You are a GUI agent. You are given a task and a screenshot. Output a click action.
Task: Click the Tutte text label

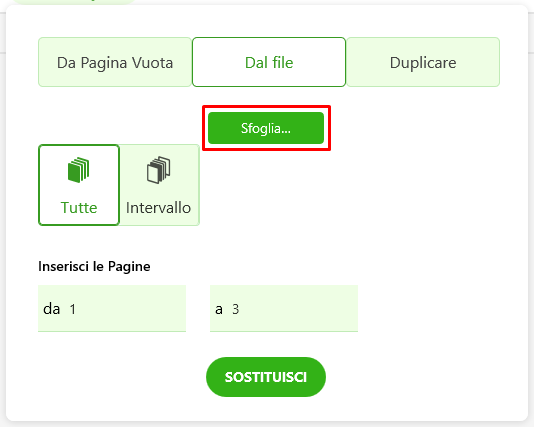tap(79, 208)
